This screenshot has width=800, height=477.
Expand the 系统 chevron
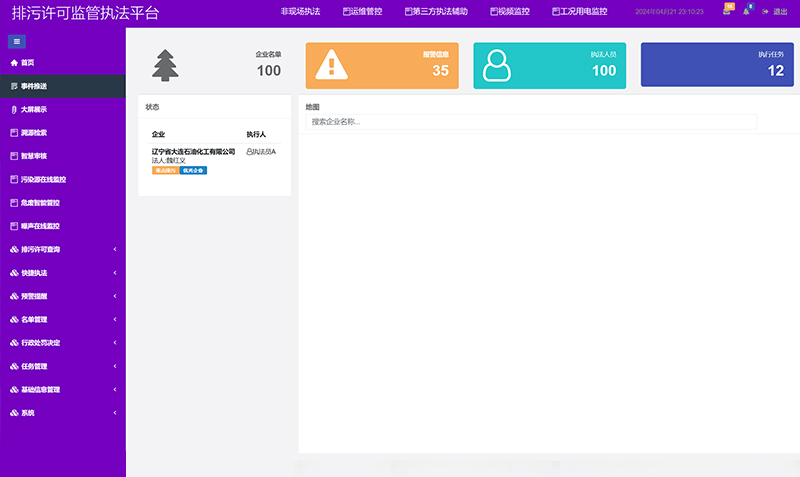point(115,413)
